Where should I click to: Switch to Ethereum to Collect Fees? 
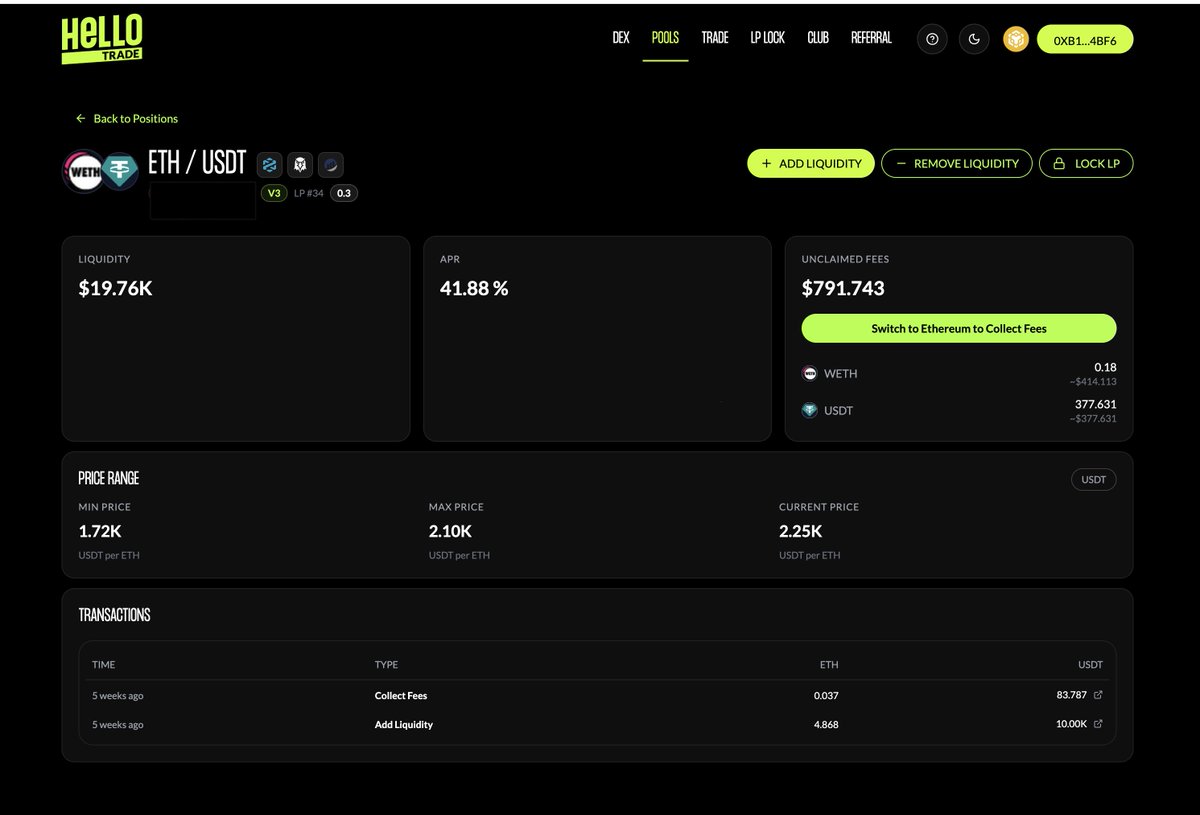click(x=959, y=328)
